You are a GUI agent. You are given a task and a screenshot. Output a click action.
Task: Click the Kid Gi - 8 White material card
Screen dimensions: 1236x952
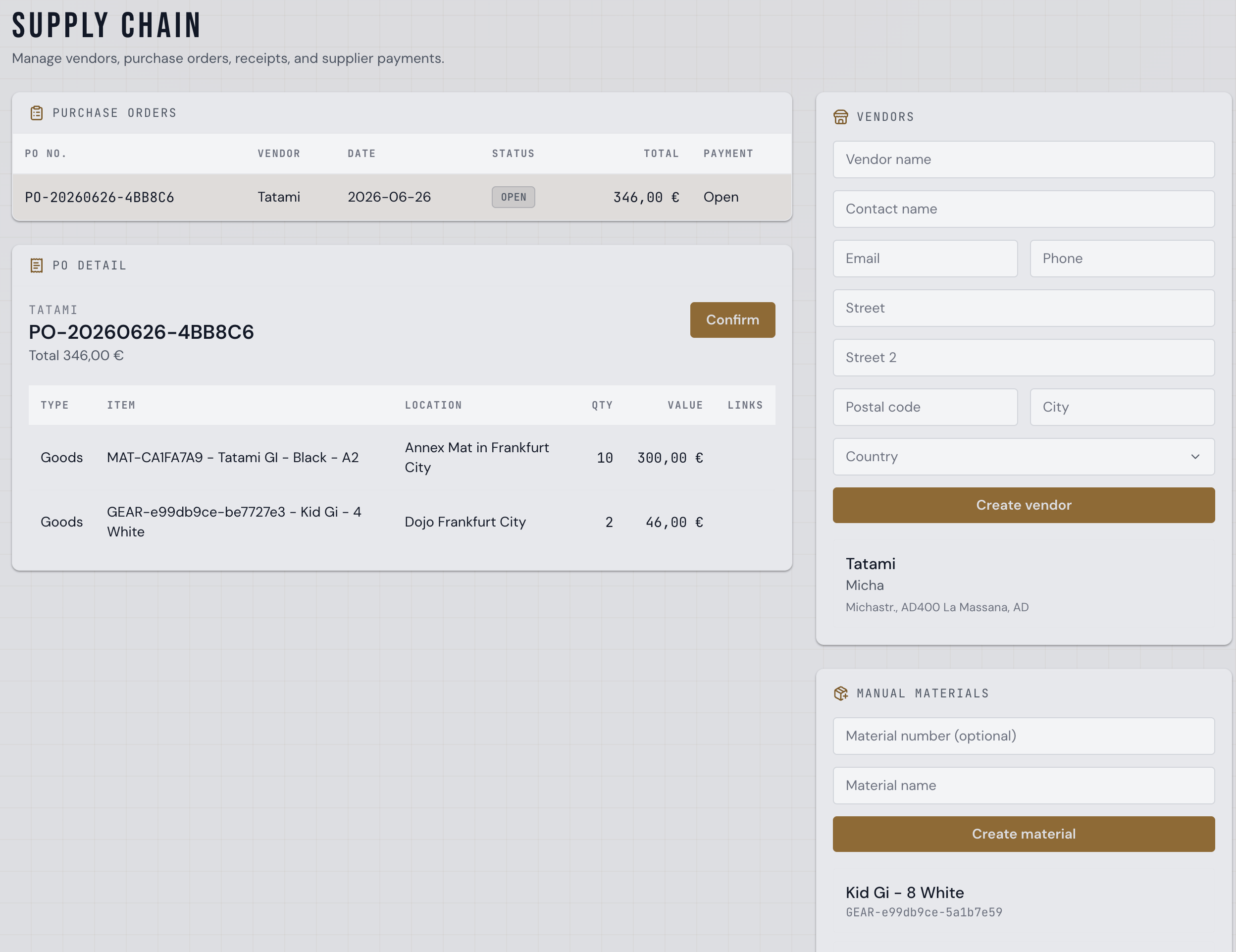pos(1024,901)
